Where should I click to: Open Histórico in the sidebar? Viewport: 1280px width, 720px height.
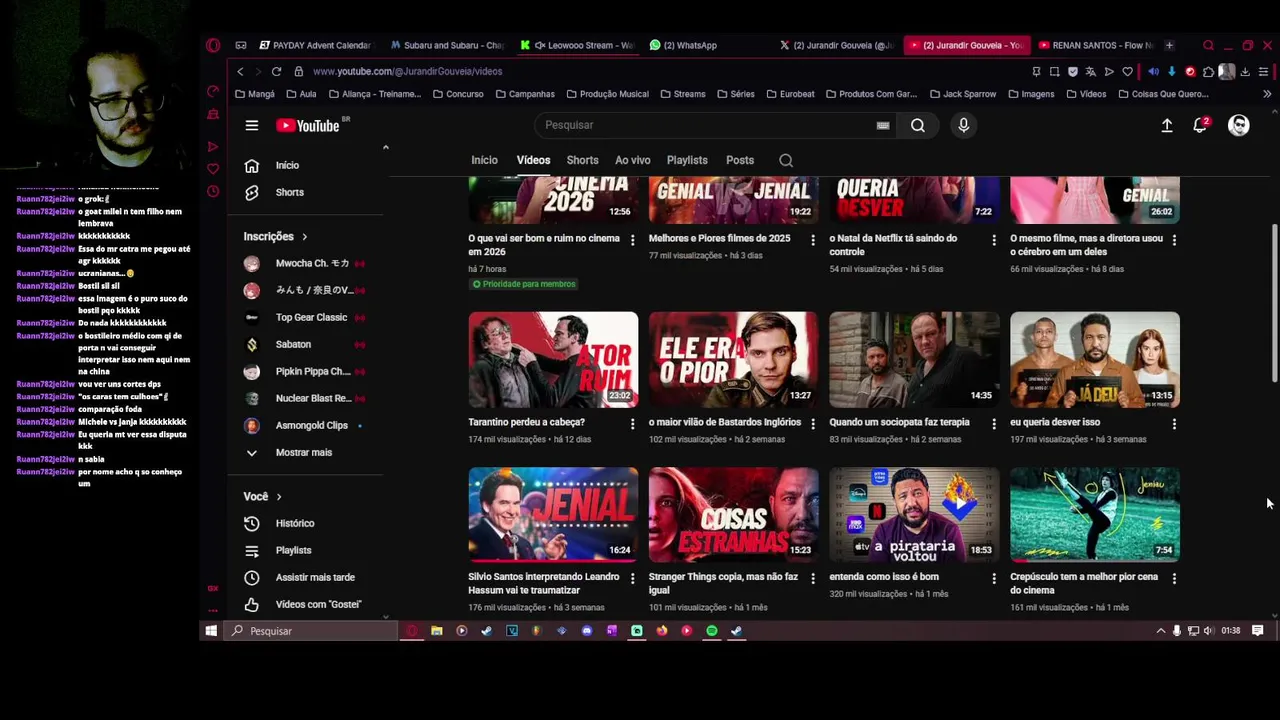294,523
